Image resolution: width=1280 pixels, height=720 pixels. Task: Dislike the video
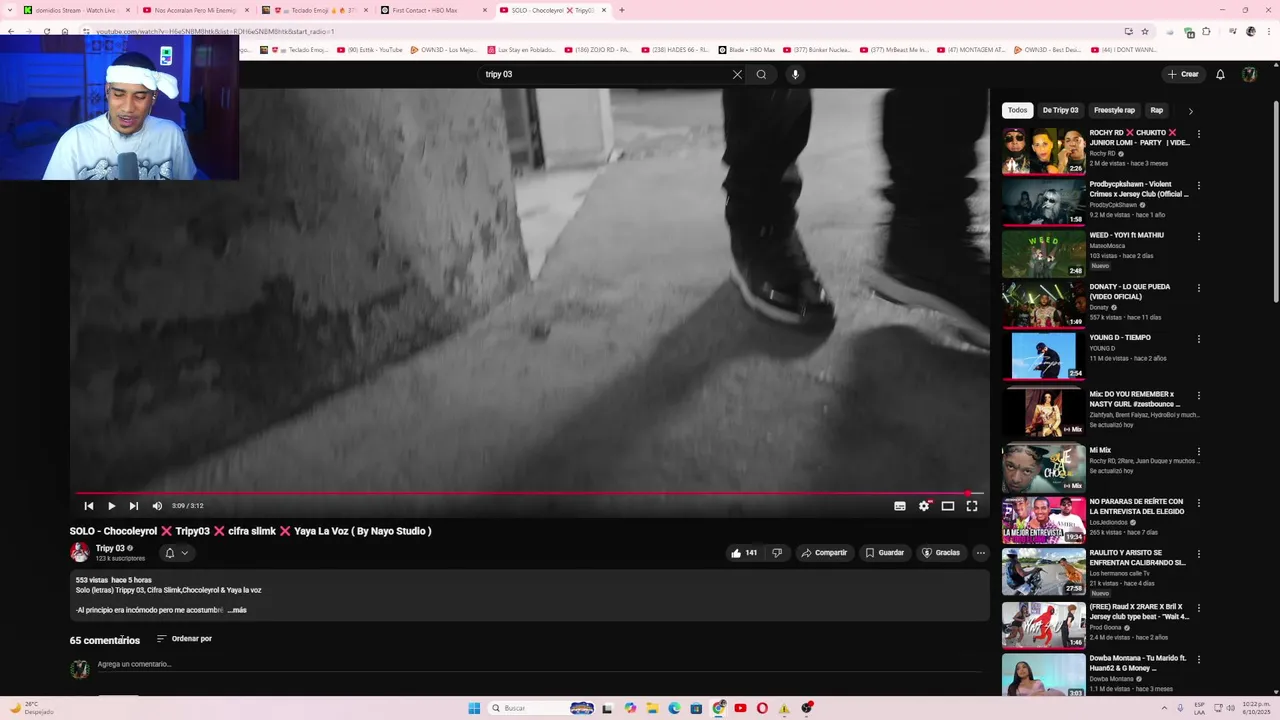(x=777, y=553)
